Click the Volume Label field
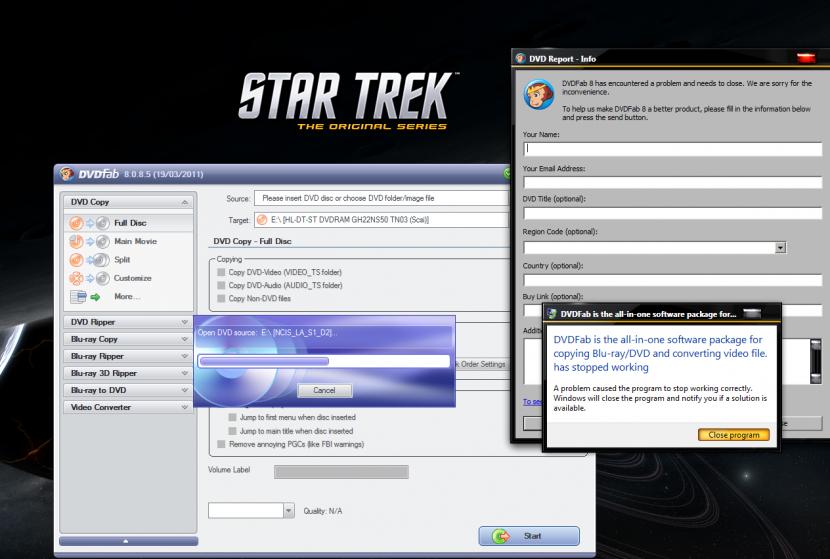The image size is (830, 559). tap(341, 472)
